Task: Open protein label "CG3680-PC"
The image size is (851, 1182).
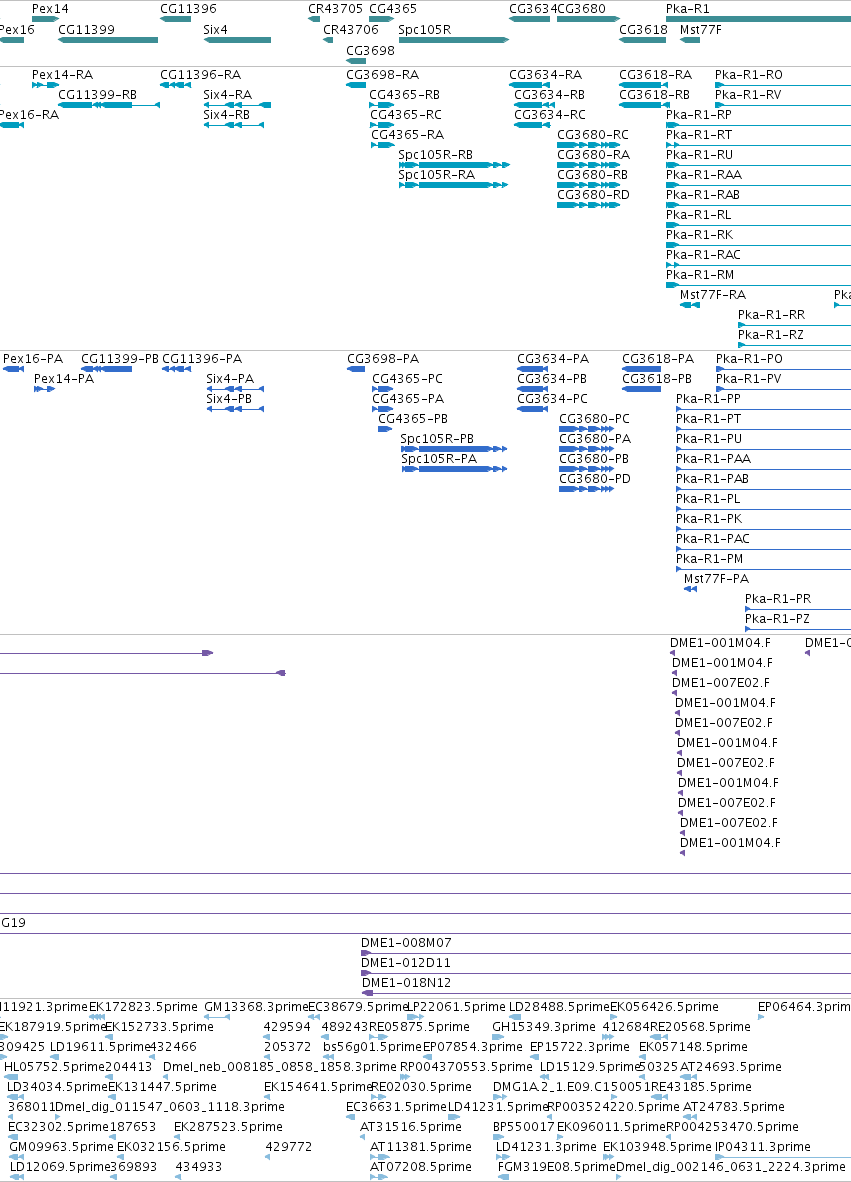Action: [x=595, y=419]
